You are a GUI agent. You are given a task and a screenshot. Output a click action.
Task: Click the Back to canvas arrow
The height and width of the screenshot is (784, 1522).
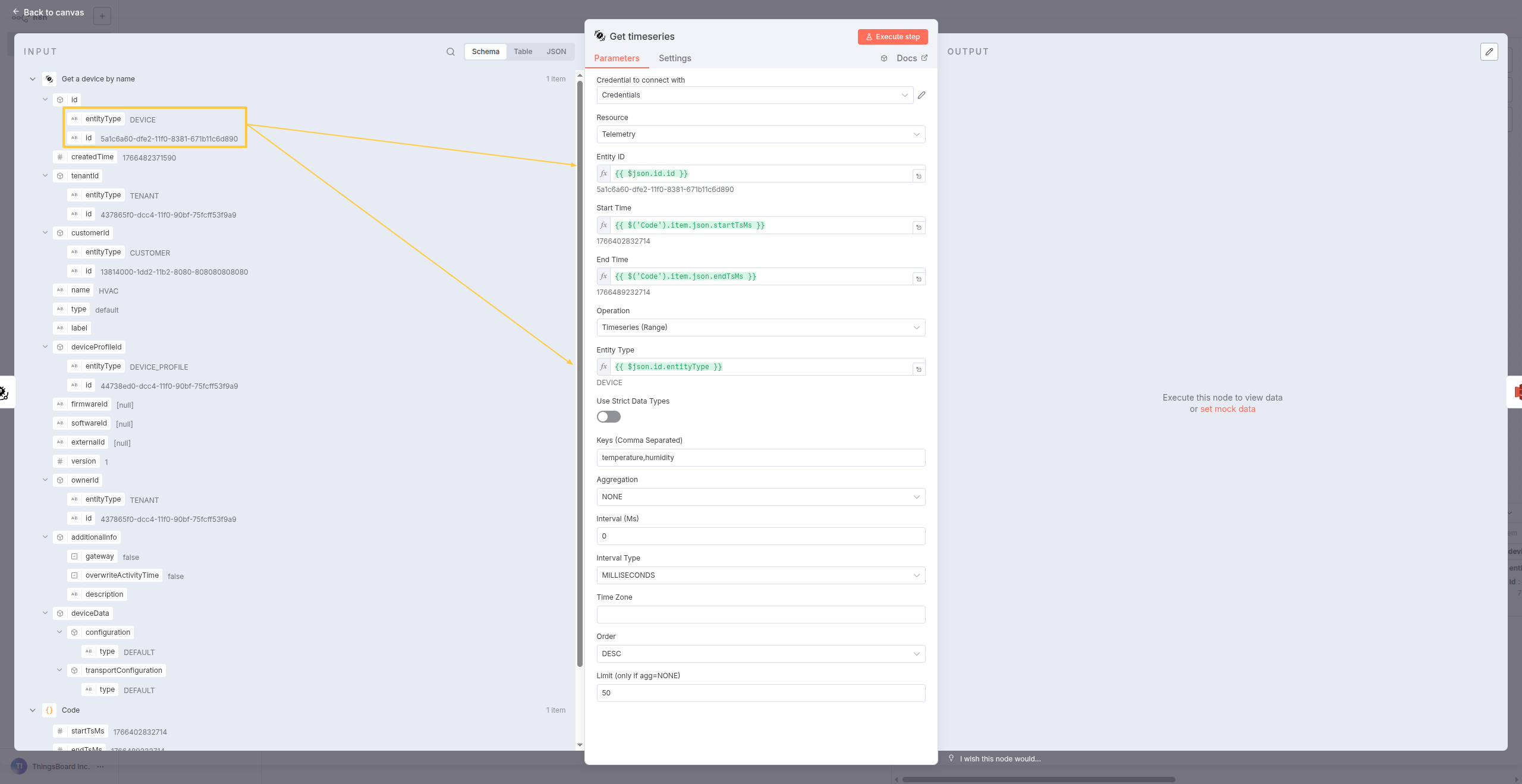tap(16, 12)
